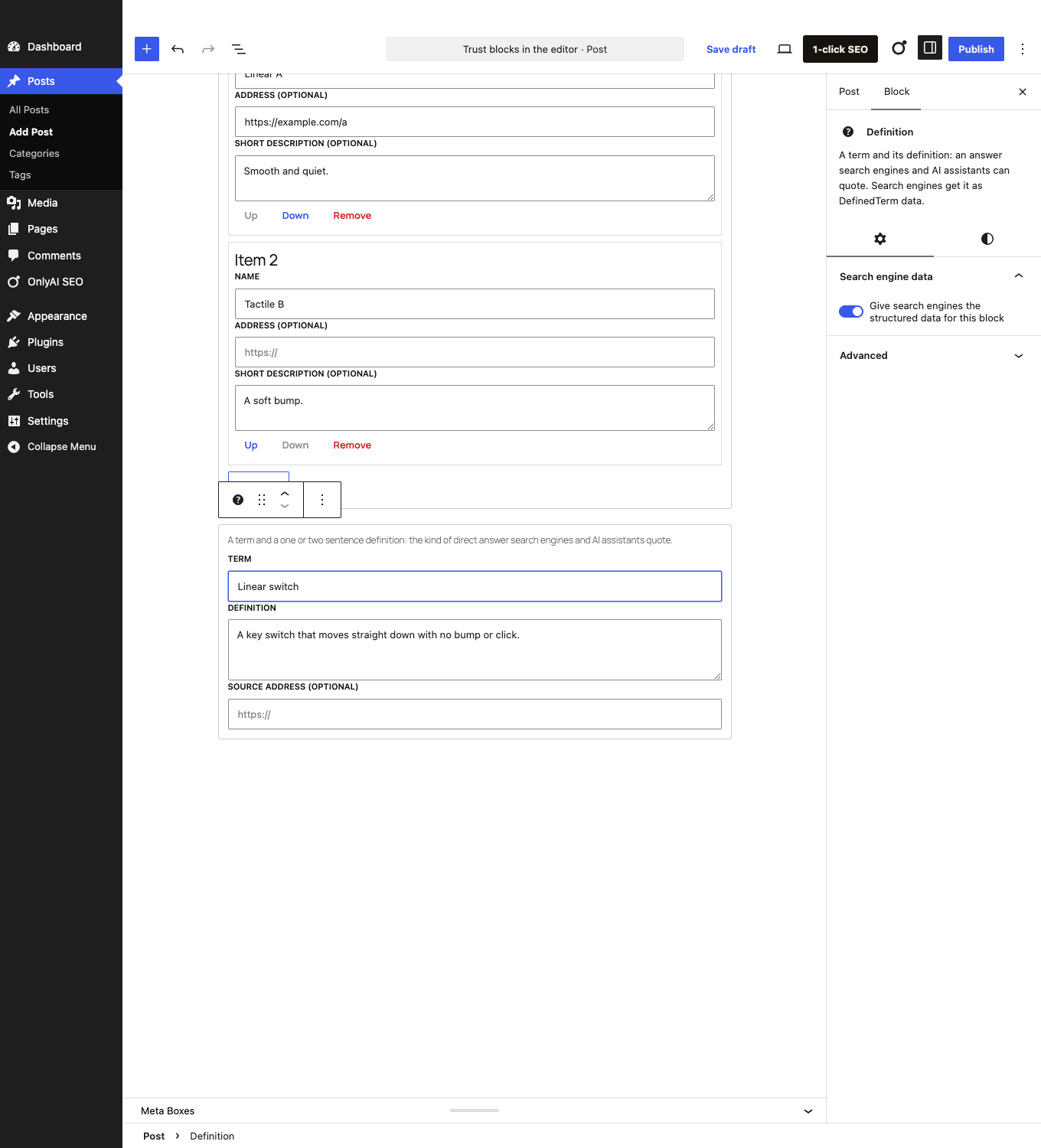The image size is (1041, 1148).
Task: Open the editor options three-dot menu
Action: coord(1023,49)
